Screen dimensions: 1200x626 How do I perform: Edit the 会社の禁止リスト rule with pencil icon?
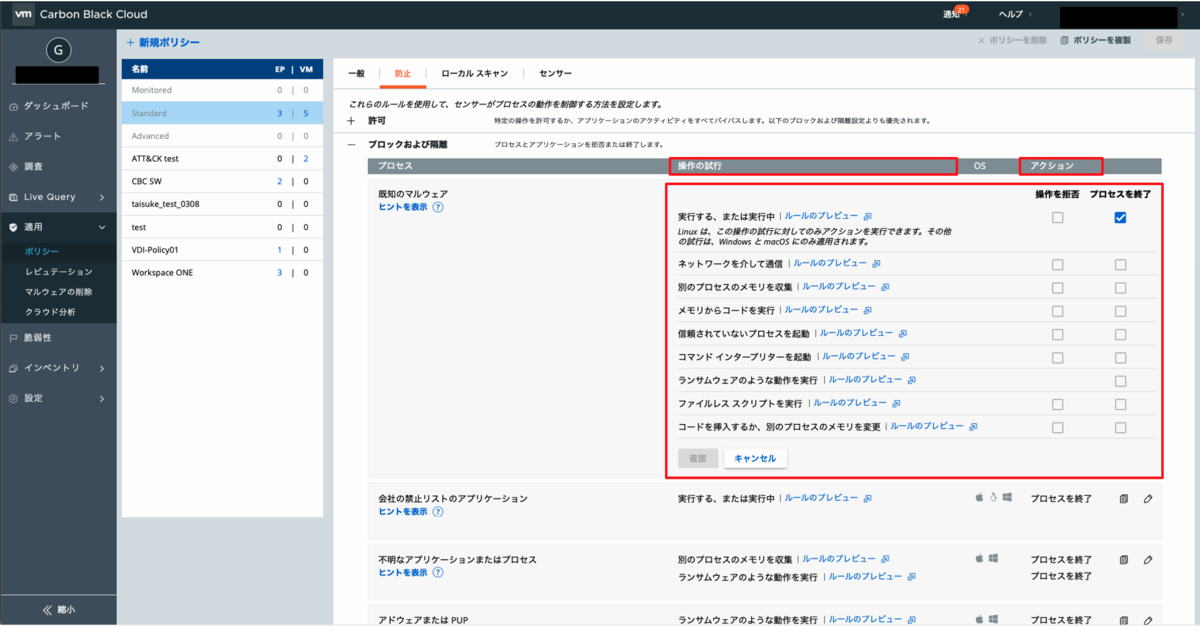pos(1147,498)
